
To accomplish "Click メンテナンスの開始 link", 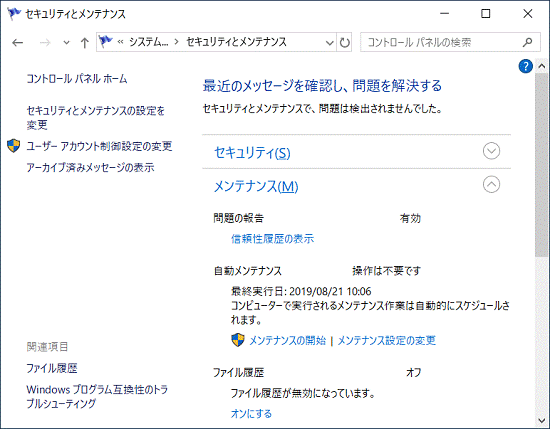I will (x=288, y=340).
